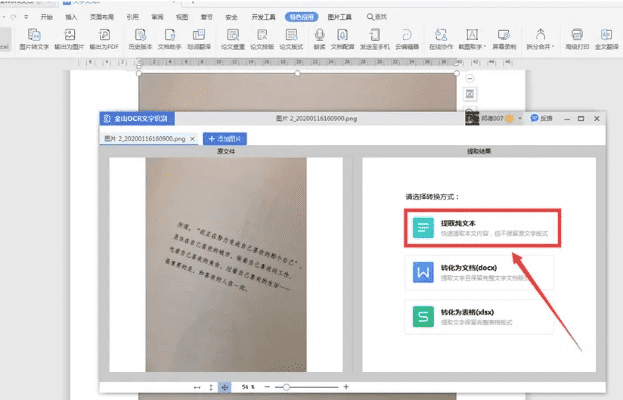The width and height of the screenshot is (623, 400).
Task: Open the 开发工具 ribbon tab
Action: pyautogui.click(x=263, y=17)
